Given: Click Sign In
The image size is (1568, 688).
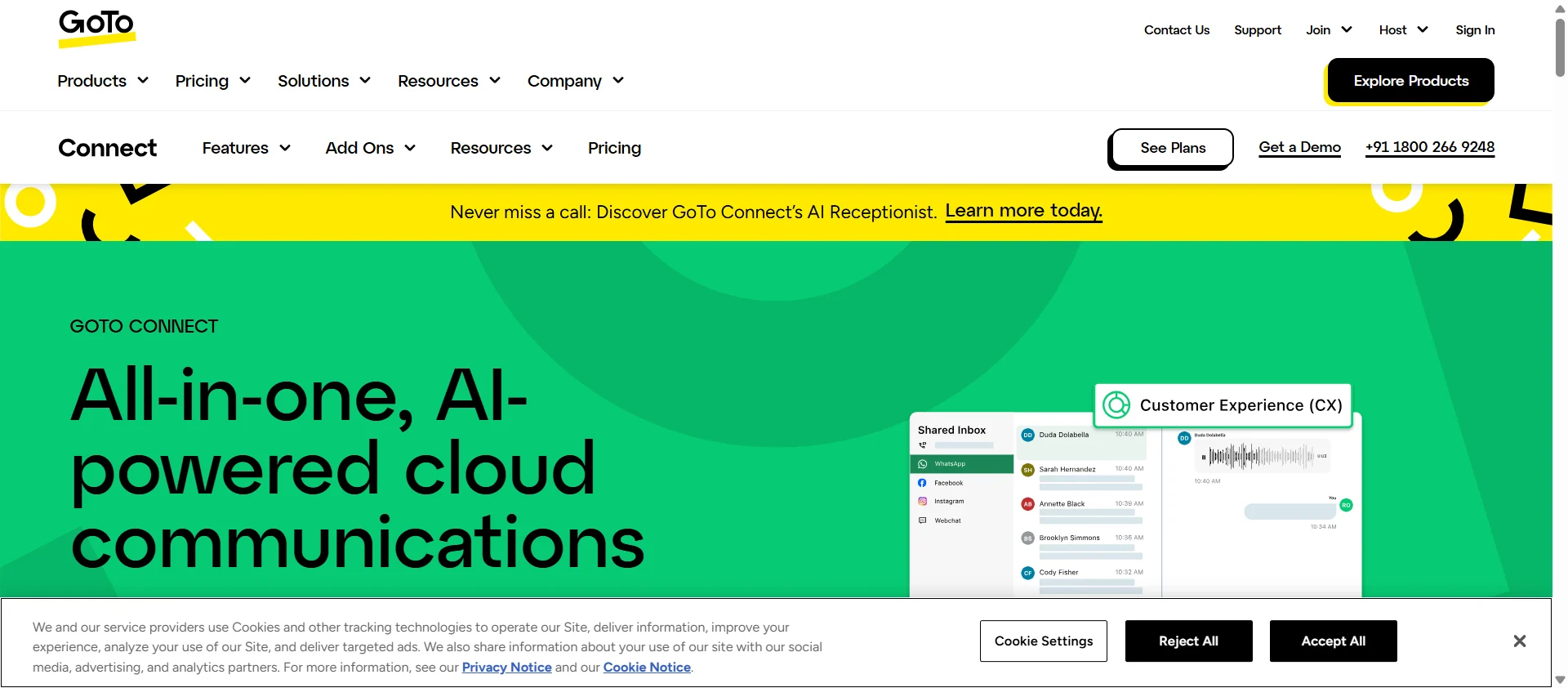Looking at the screenshot, I should (x=1475, y=30).
